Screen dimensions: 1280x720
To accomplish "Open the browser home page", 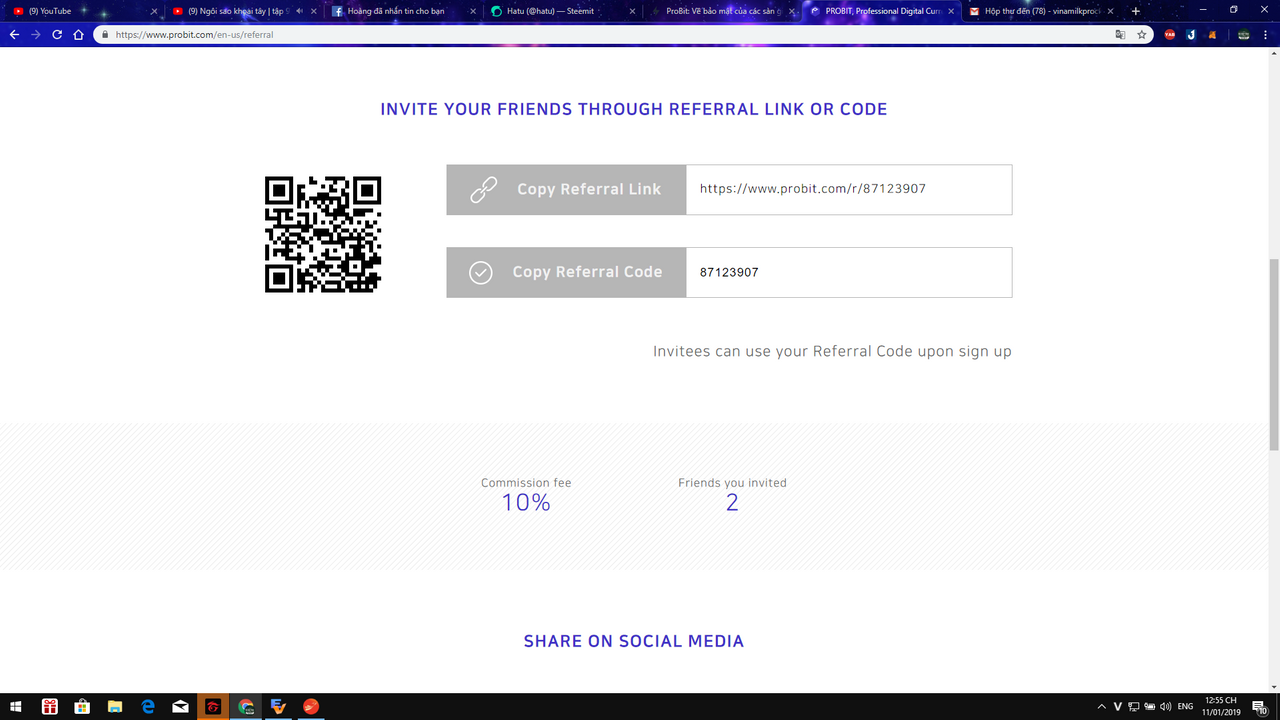I will click(79, 34).
